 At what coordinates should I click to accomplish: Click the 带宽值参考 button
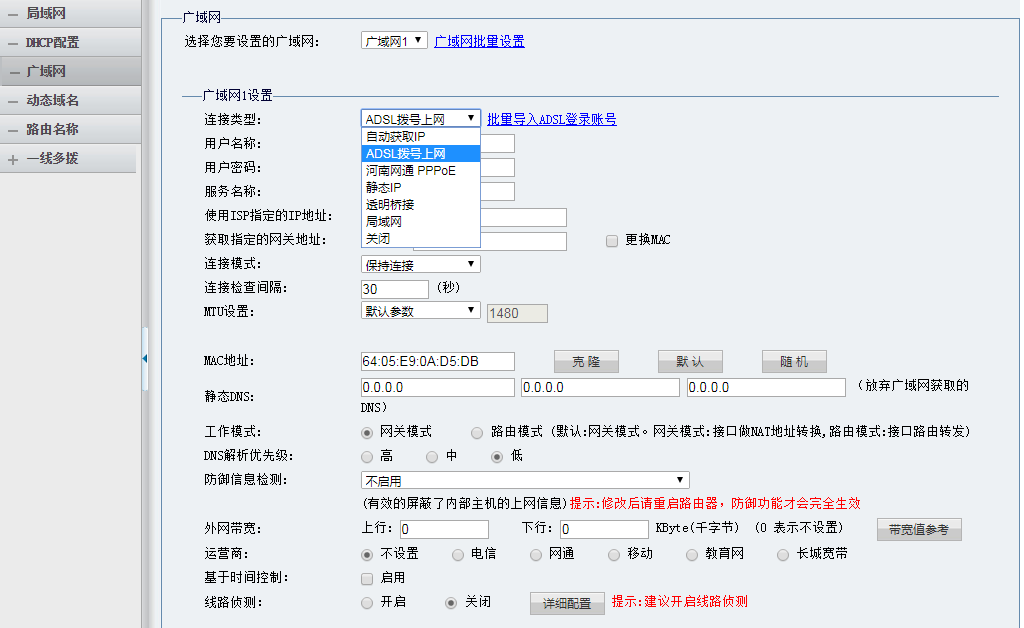tap(919, 530)
